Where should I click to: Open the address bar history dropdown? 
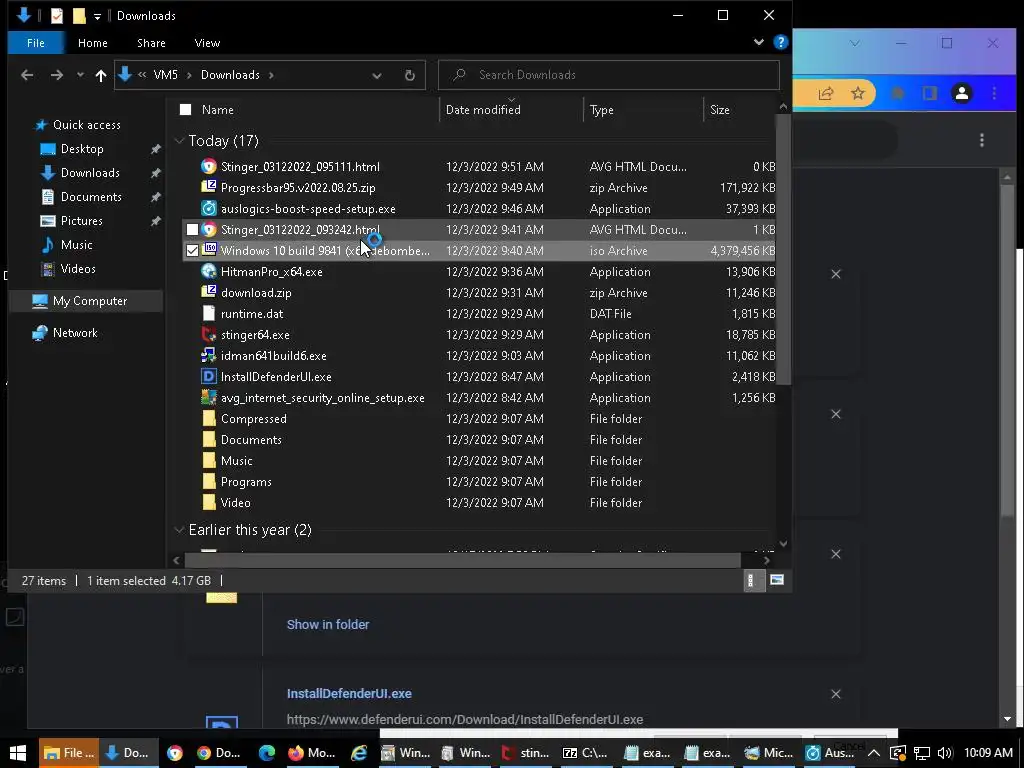(x=377, y=75)
